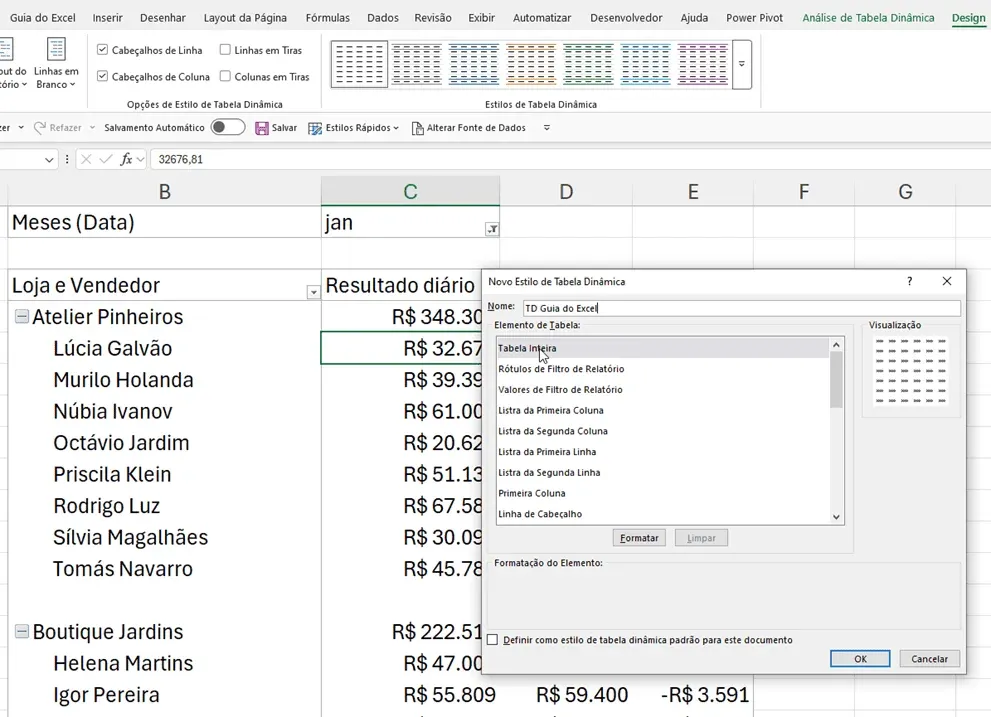Viewport: 991px width, 717px height.
Task: Click the scroll up arrow in element list
Action: click(x=836, y=345)
